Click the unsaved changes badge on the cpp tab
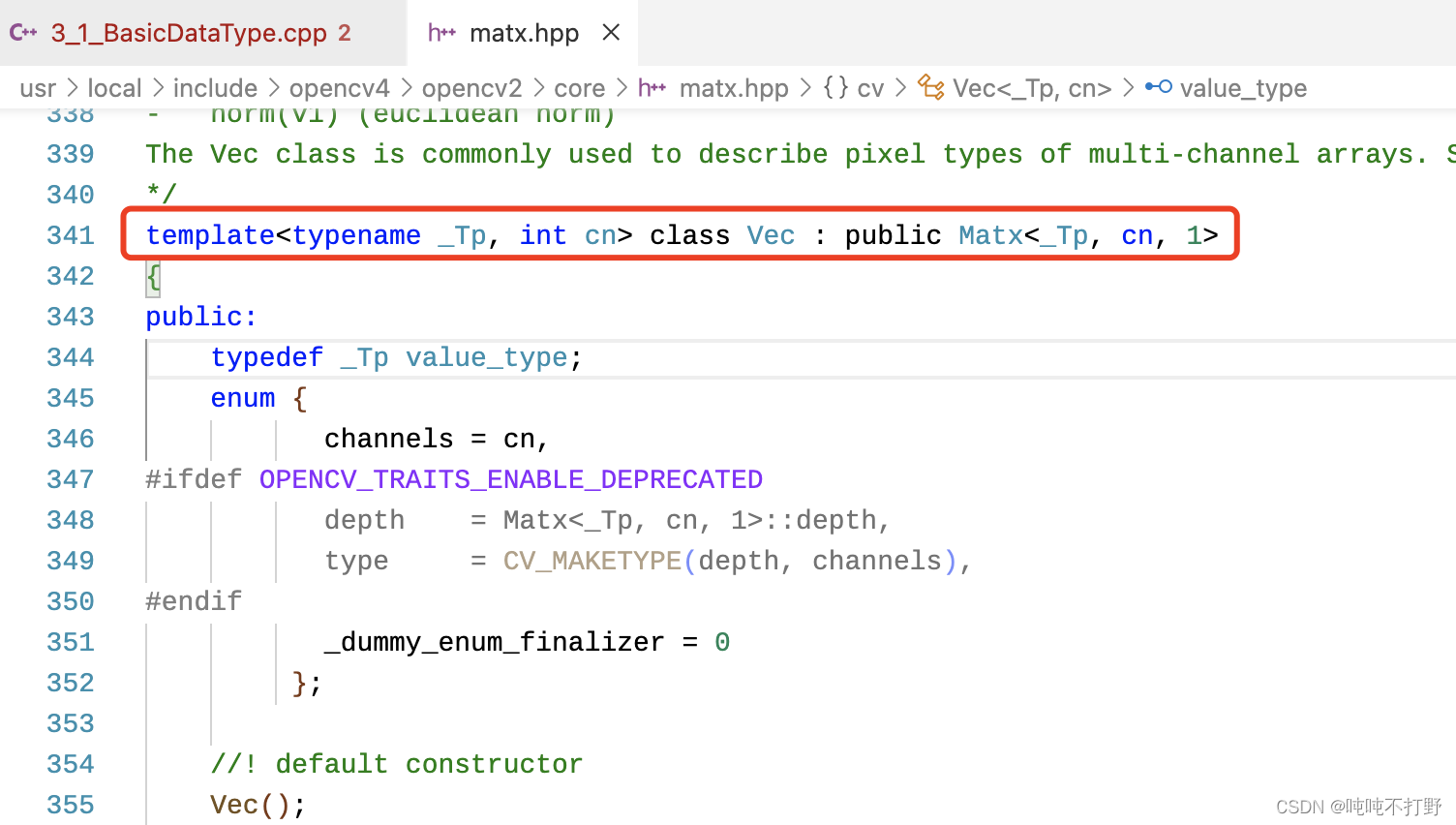 (x=345, y=32)
